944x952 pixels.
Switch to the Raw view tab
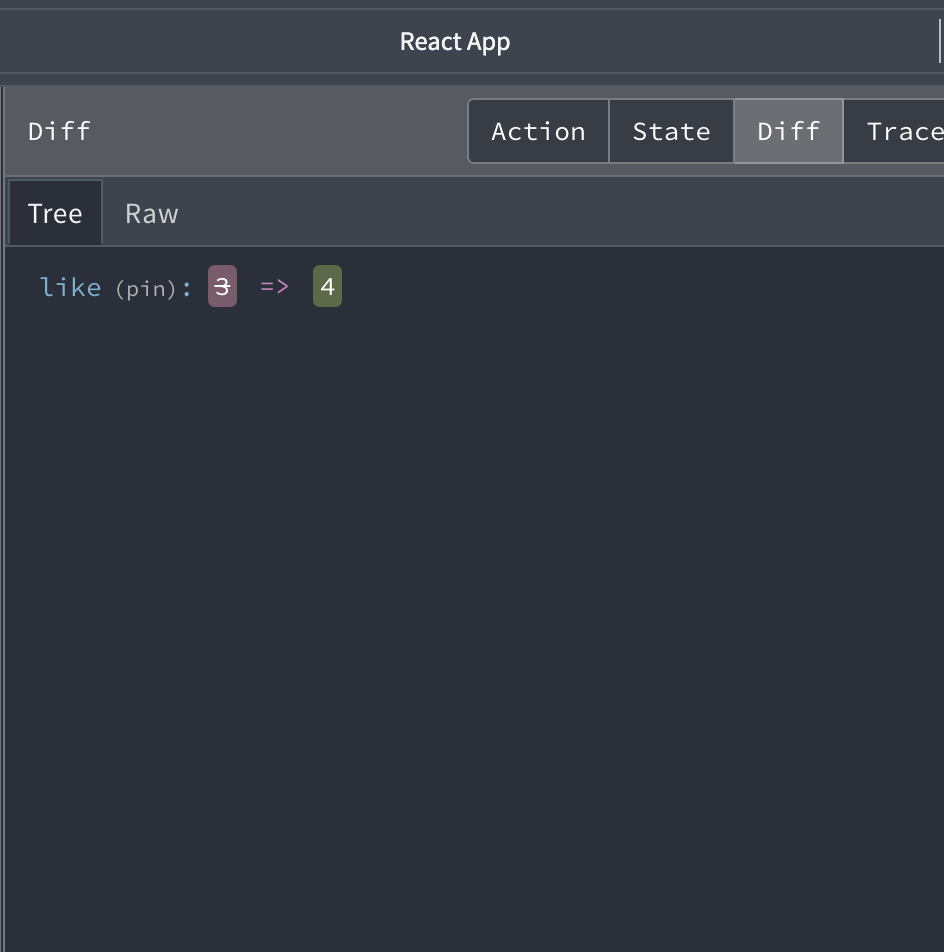(152, 213)
